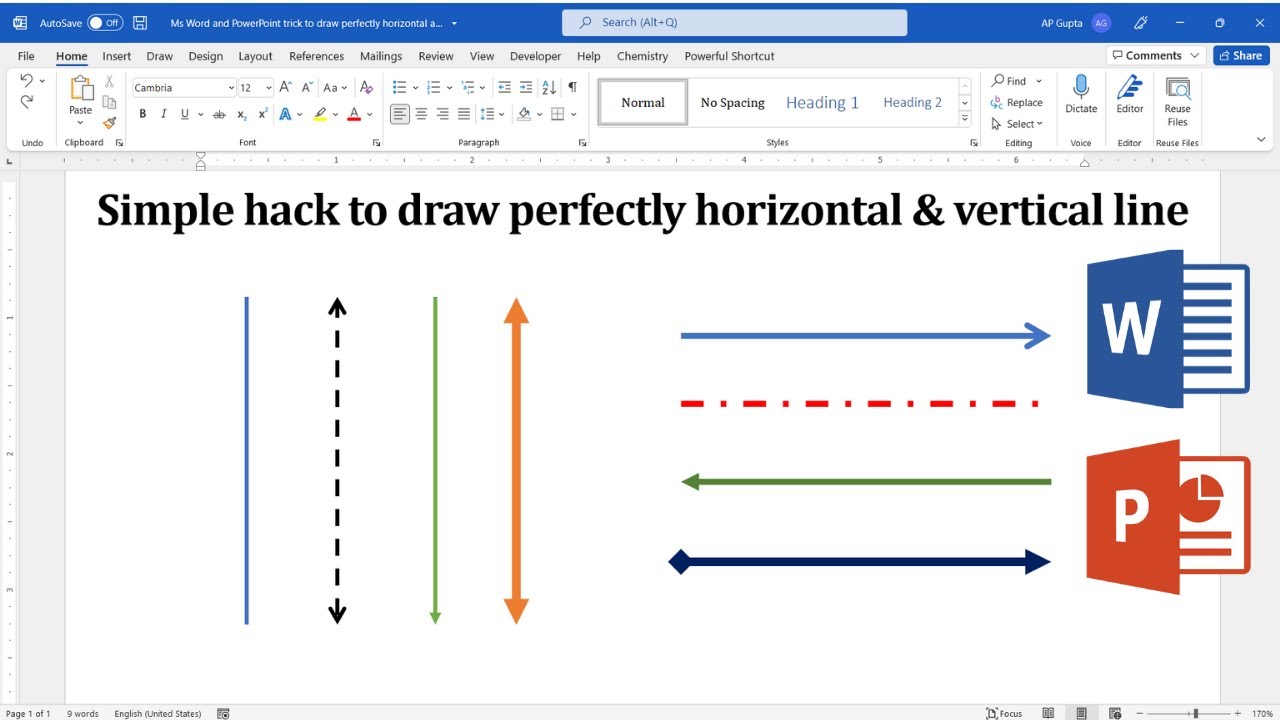Toggle show paragraph marks
Screen dimensions: 1280x720
[x=571, y=87]
